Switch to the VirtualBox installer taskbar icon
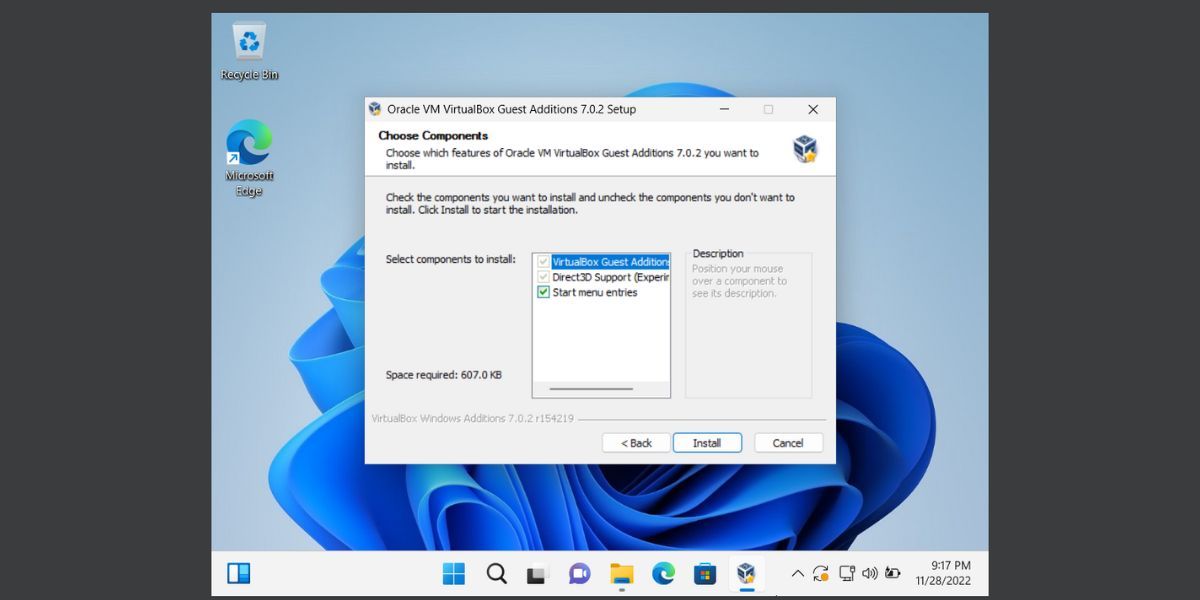Screen dimensions: 1200x600 coord(746,573)
